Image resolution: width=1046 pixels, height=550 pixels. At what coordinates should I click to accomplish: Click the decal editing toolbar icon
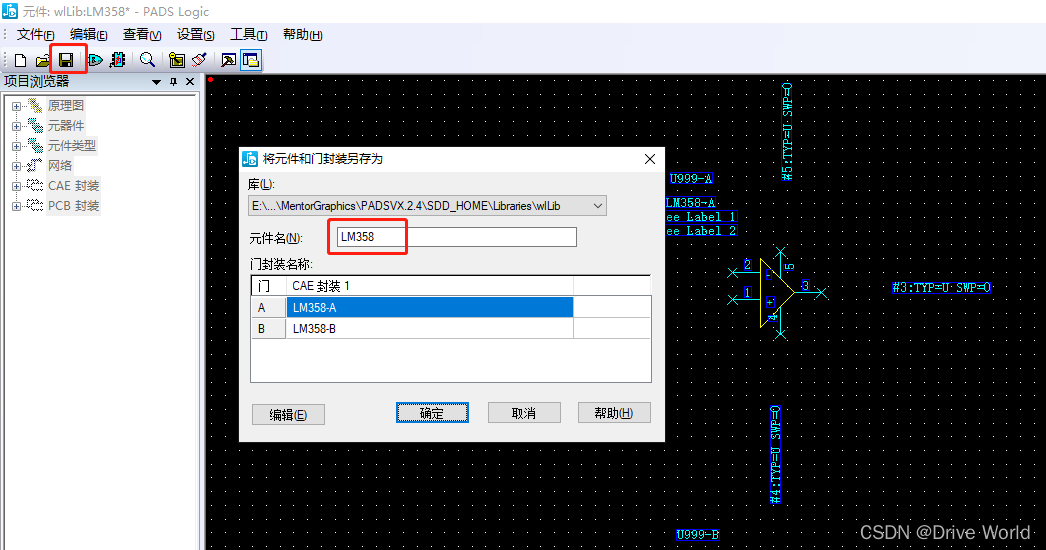(x=177, y=60)
